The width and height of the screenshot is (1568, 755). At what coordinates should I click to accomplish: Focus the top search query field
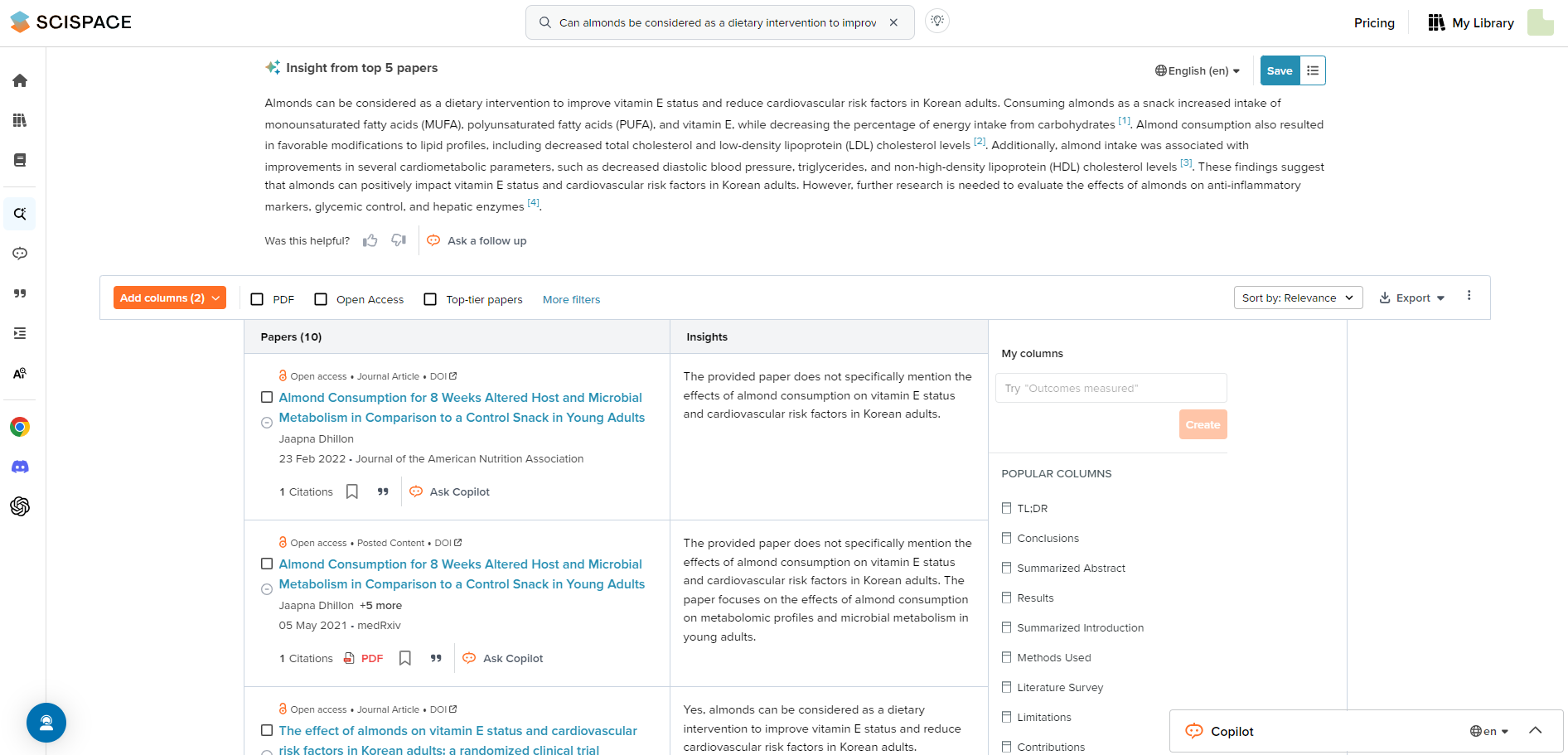click(717, 22)
